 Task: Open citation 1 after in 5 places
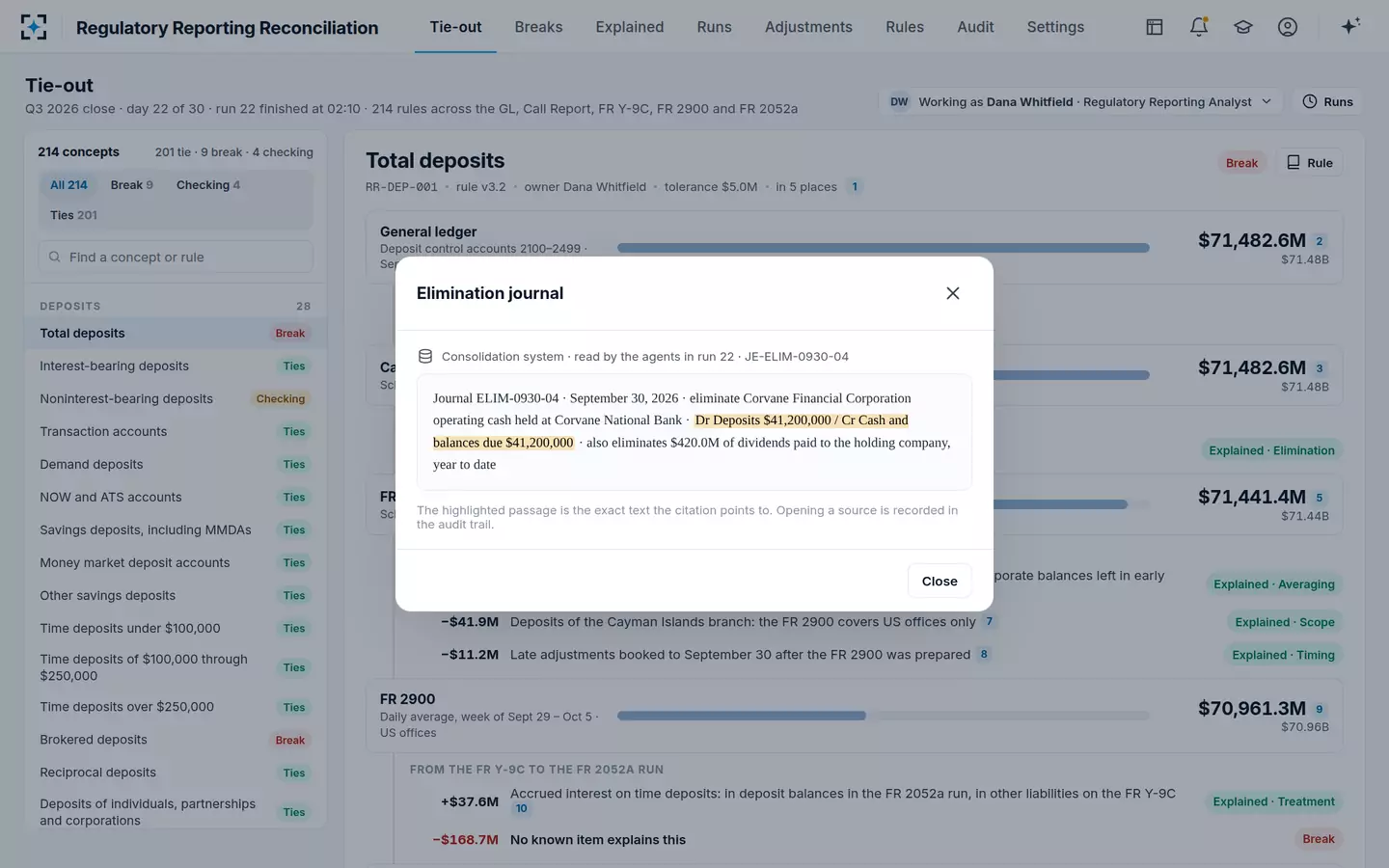click(x=855, y=187)
